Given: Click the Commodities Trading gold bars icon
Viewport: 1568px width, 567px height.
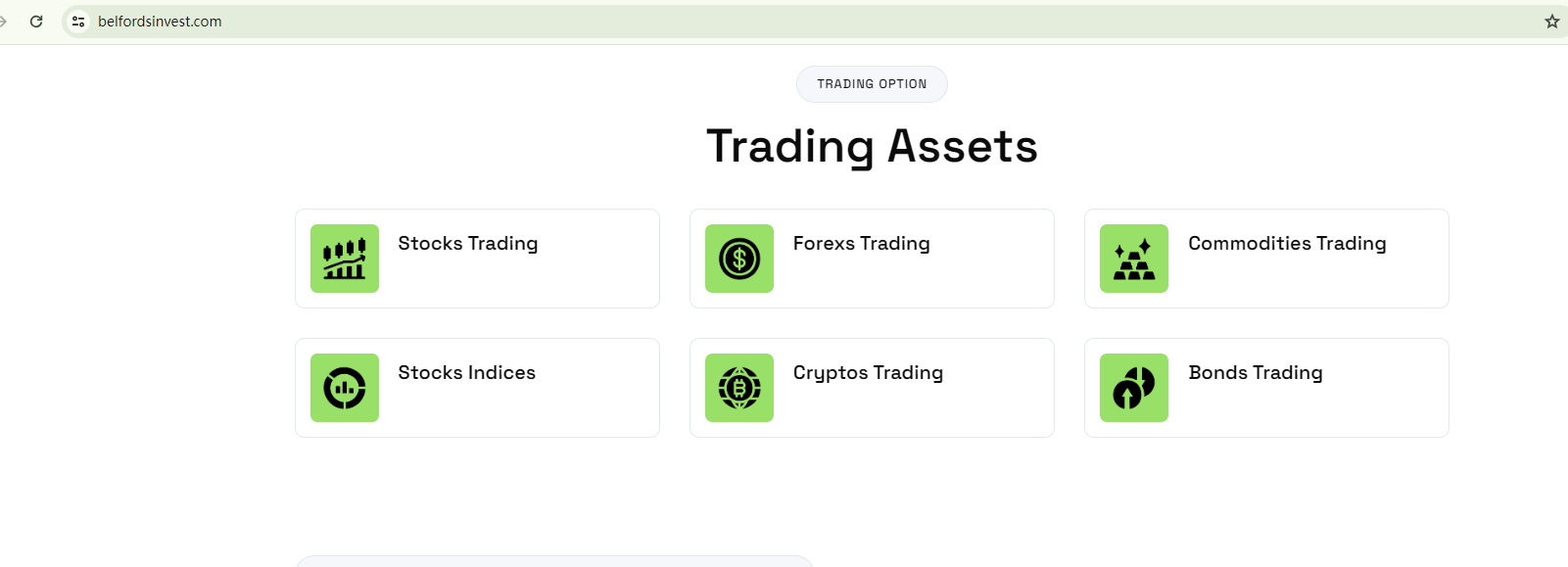Looking at the screenshot, I should click(1134, 259).
